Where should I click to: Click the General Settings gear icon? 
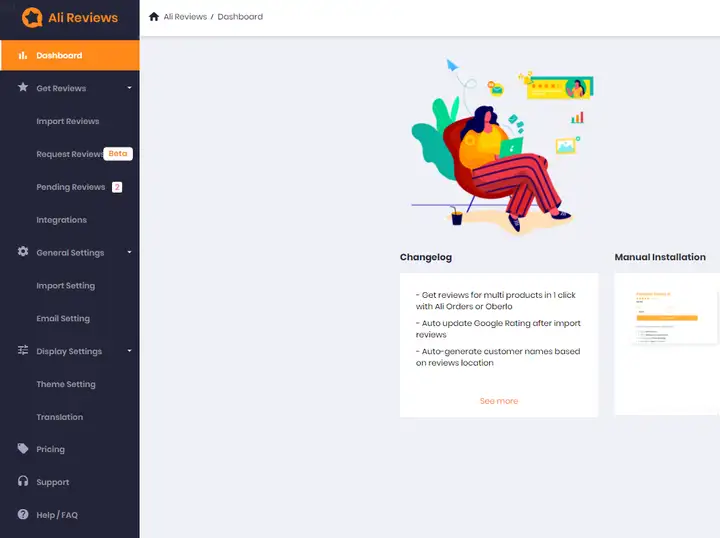(23, 252)
